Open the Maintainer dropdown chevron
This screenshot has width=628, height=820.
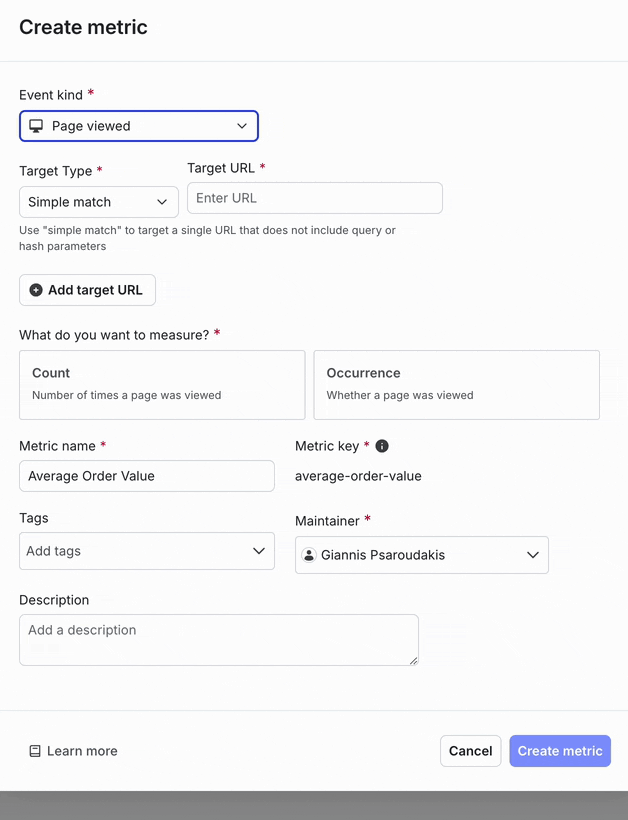click(x=532, y=555)
